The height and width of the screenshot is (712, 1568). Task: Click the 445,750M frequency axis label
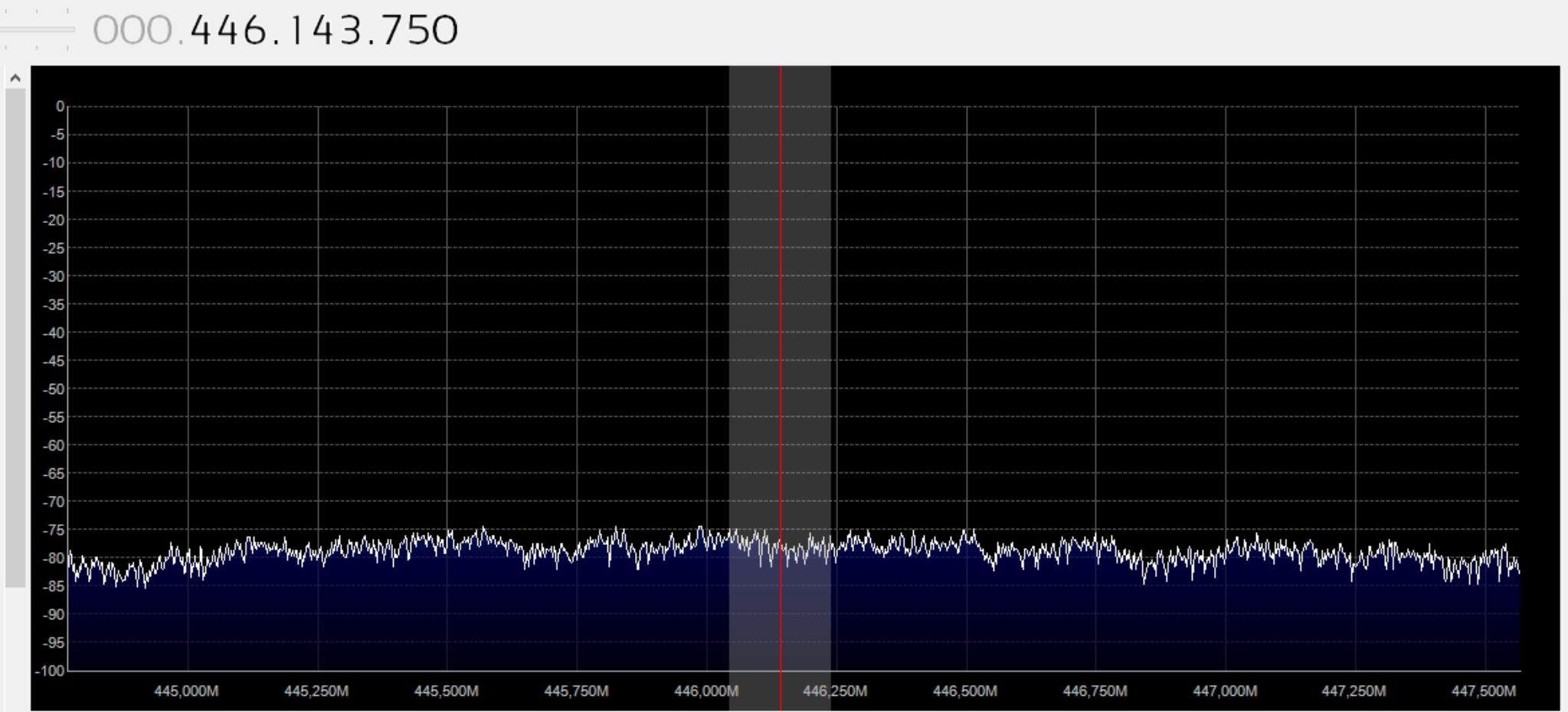click(x=576, y=691)
